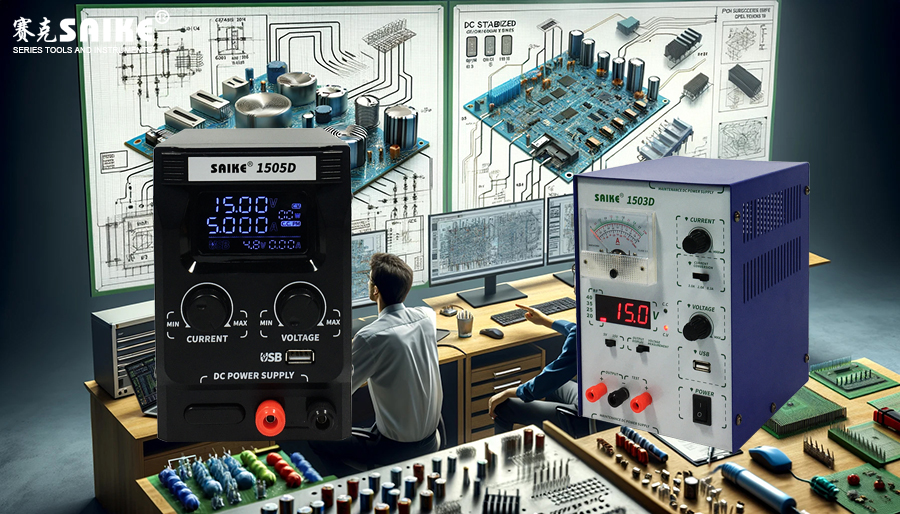Click the left red output terminal on 1503D
Image resolution: width=900 pixels, height=514 pixels.
pos(595,391)
